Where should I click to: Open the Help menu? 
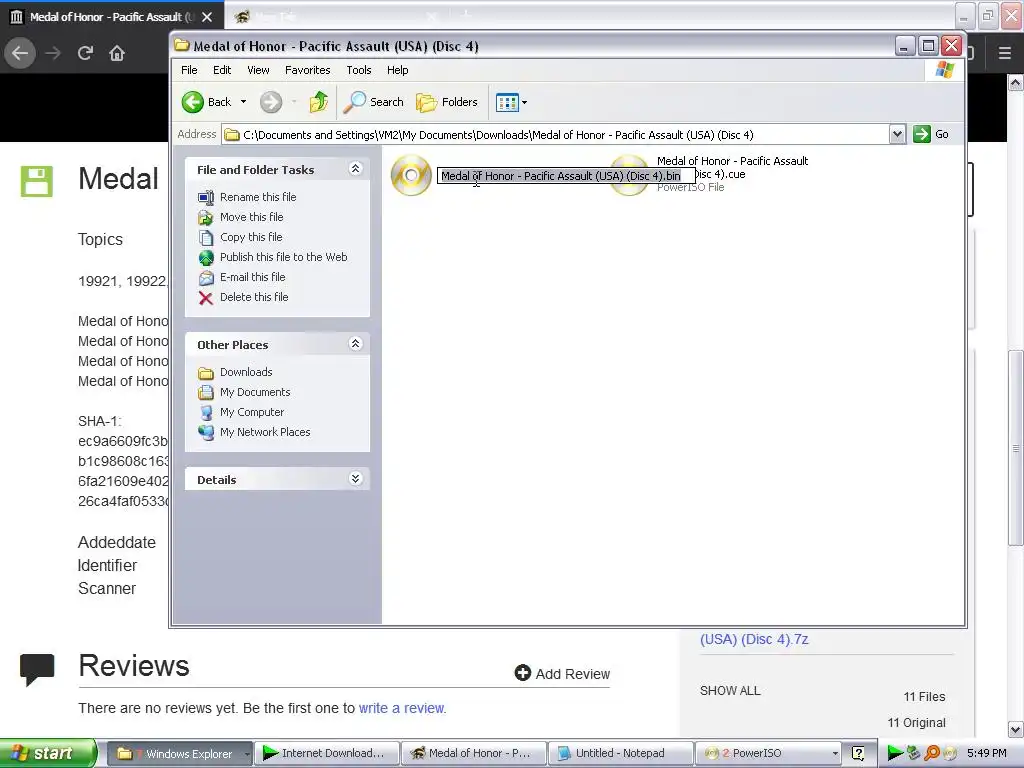(397, 70)
